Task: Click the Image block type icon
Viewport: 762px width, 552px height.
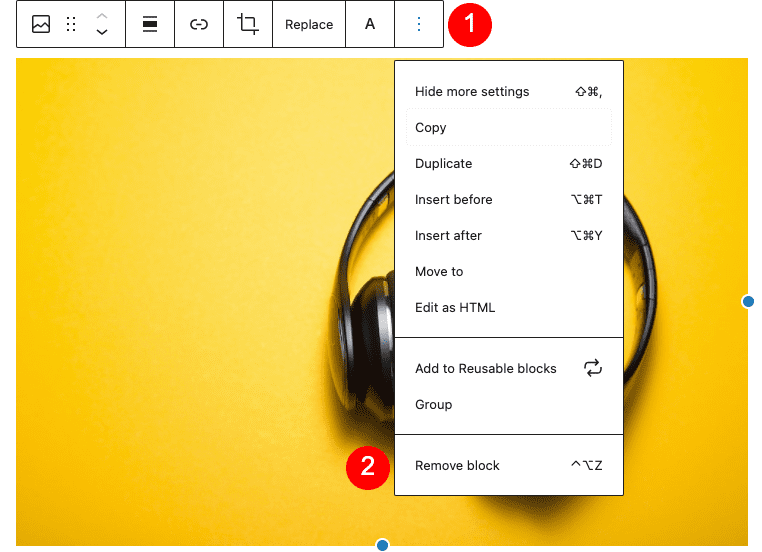Action: 41,25
